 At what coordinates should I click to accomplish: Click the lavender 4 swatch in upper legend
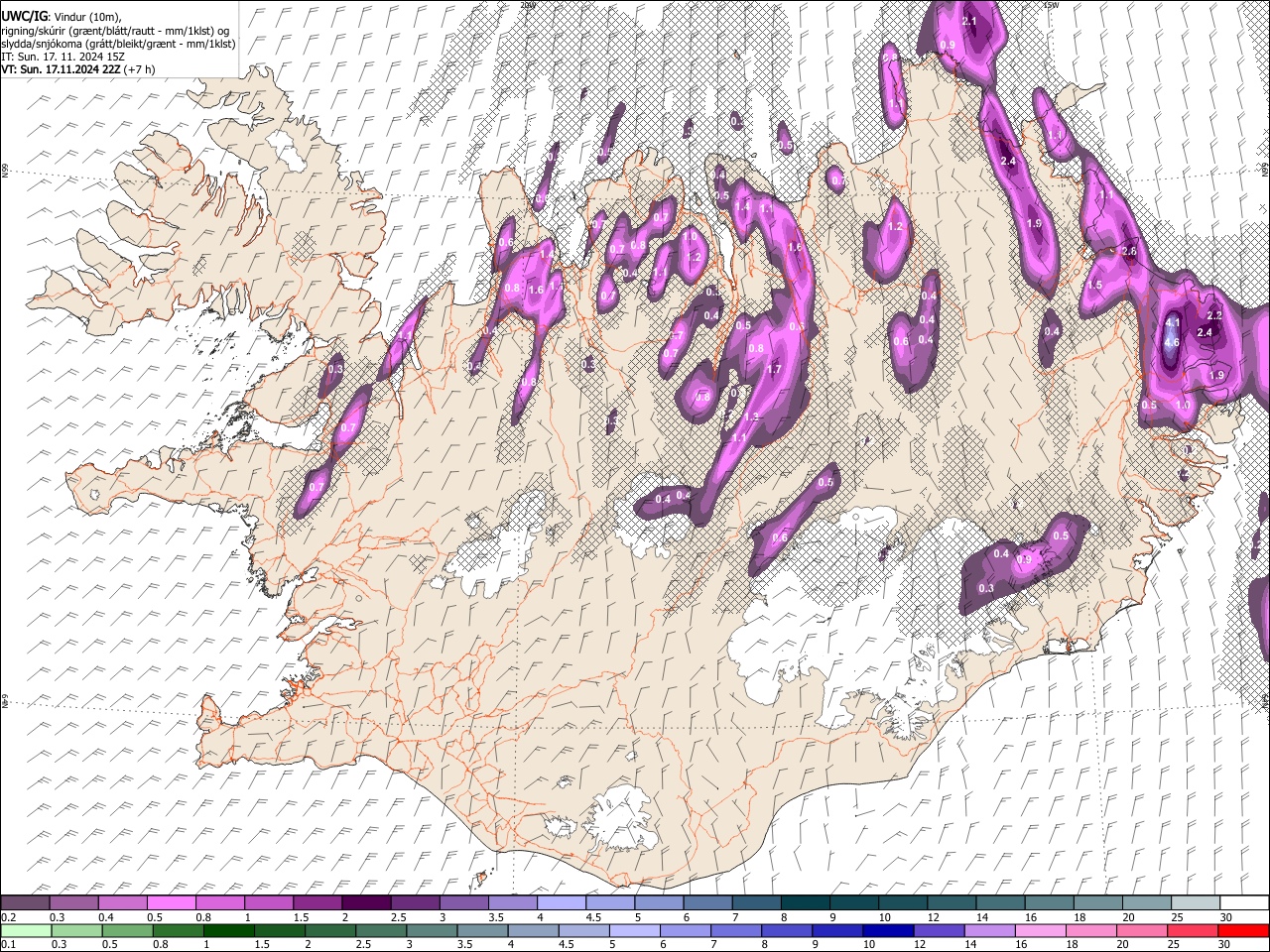[560, 902]
